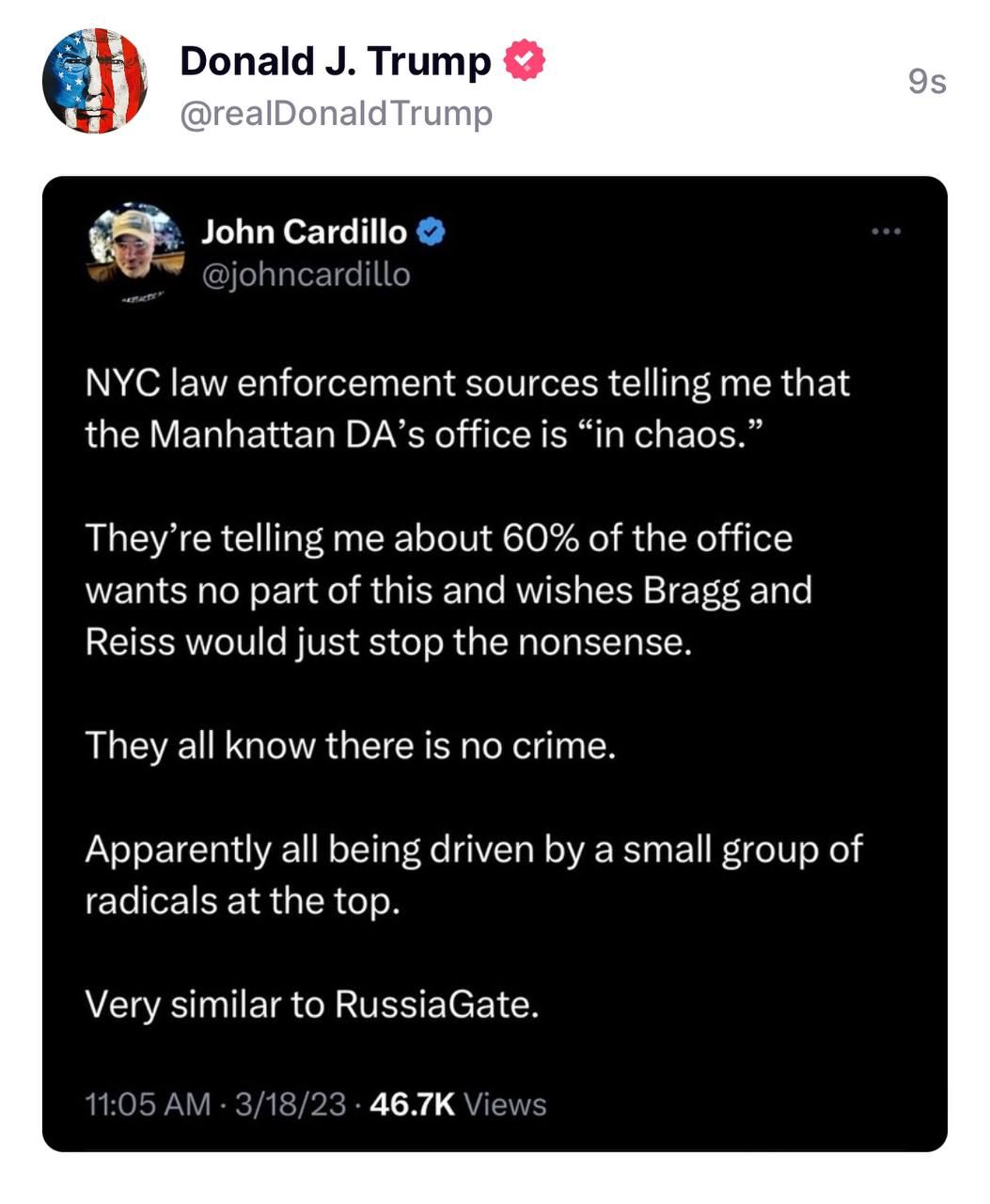Open the 46.7K Views count
Screen dimensions: 990x1204
coord(458,1104)
